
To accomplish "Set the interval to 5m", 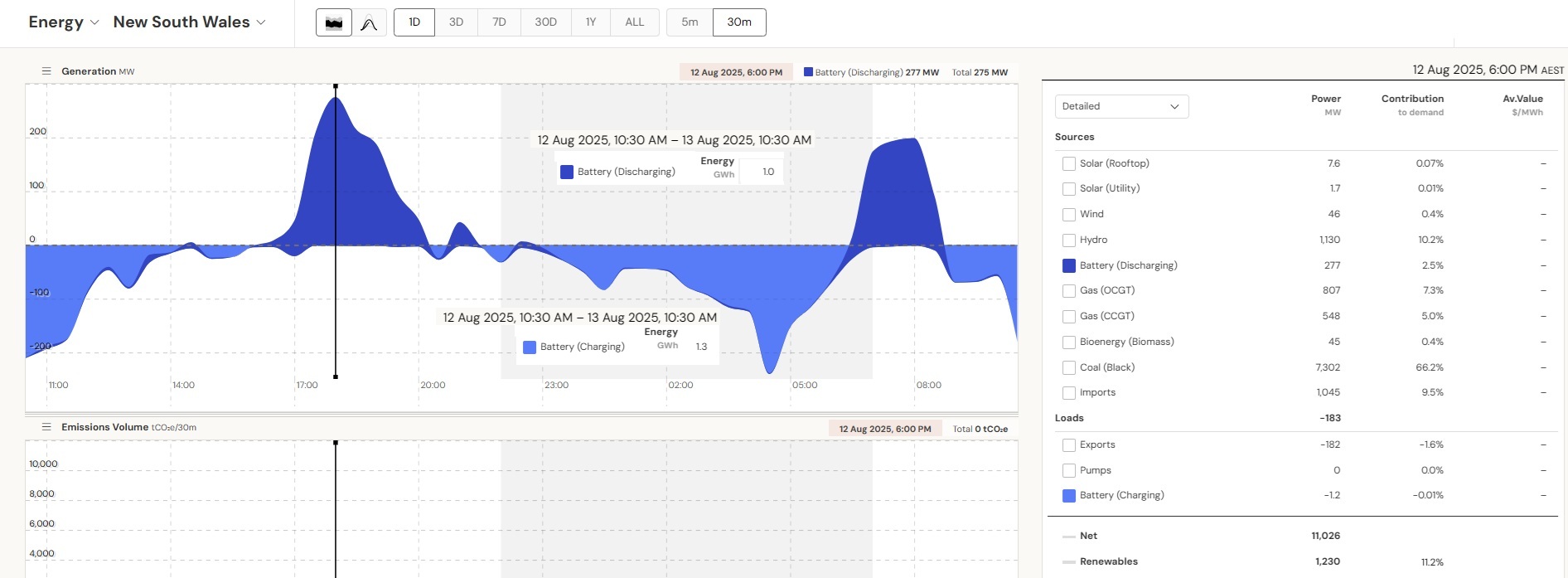I will click(x=690, y=22).
